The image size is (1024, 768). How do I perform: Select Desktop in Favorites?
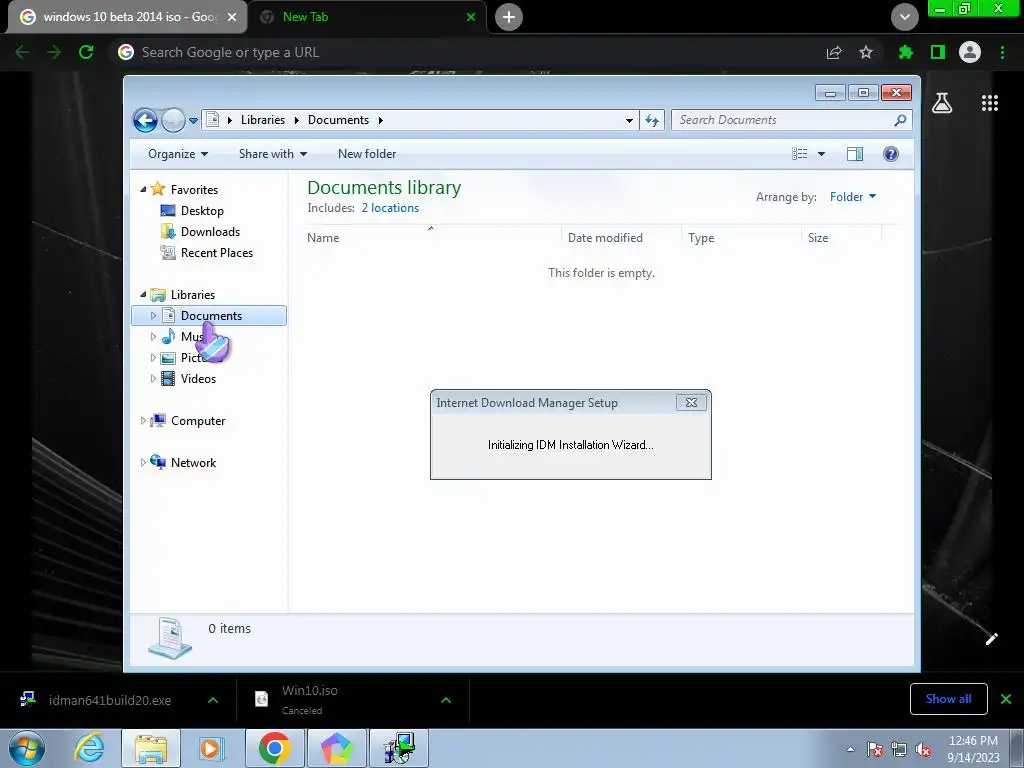click(202, 211)
